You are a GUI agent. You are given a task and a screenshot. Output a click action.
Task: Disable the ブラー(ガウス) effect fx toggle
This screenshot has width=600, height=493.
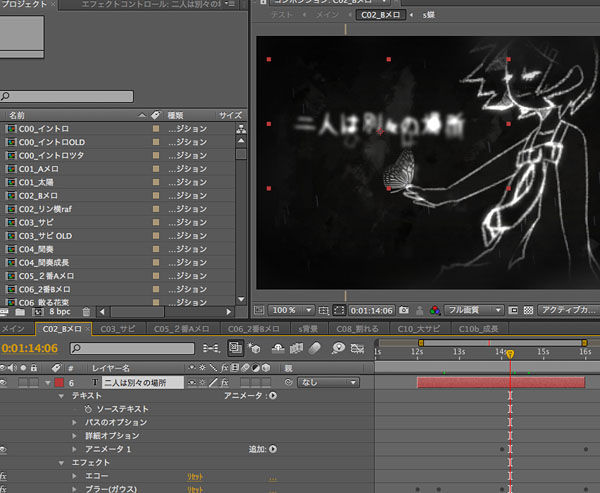(3, 489)
